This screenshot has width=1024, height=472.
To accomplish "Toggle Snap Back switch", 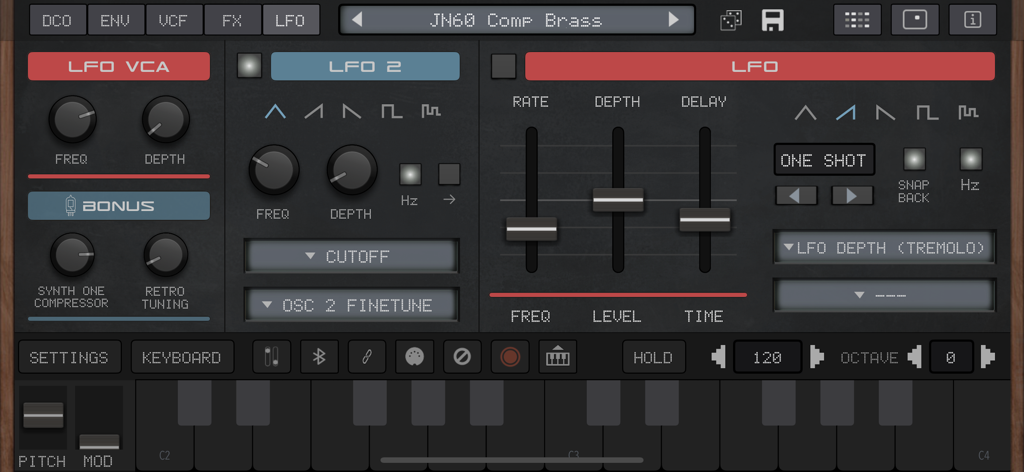I will pos(914,159).
